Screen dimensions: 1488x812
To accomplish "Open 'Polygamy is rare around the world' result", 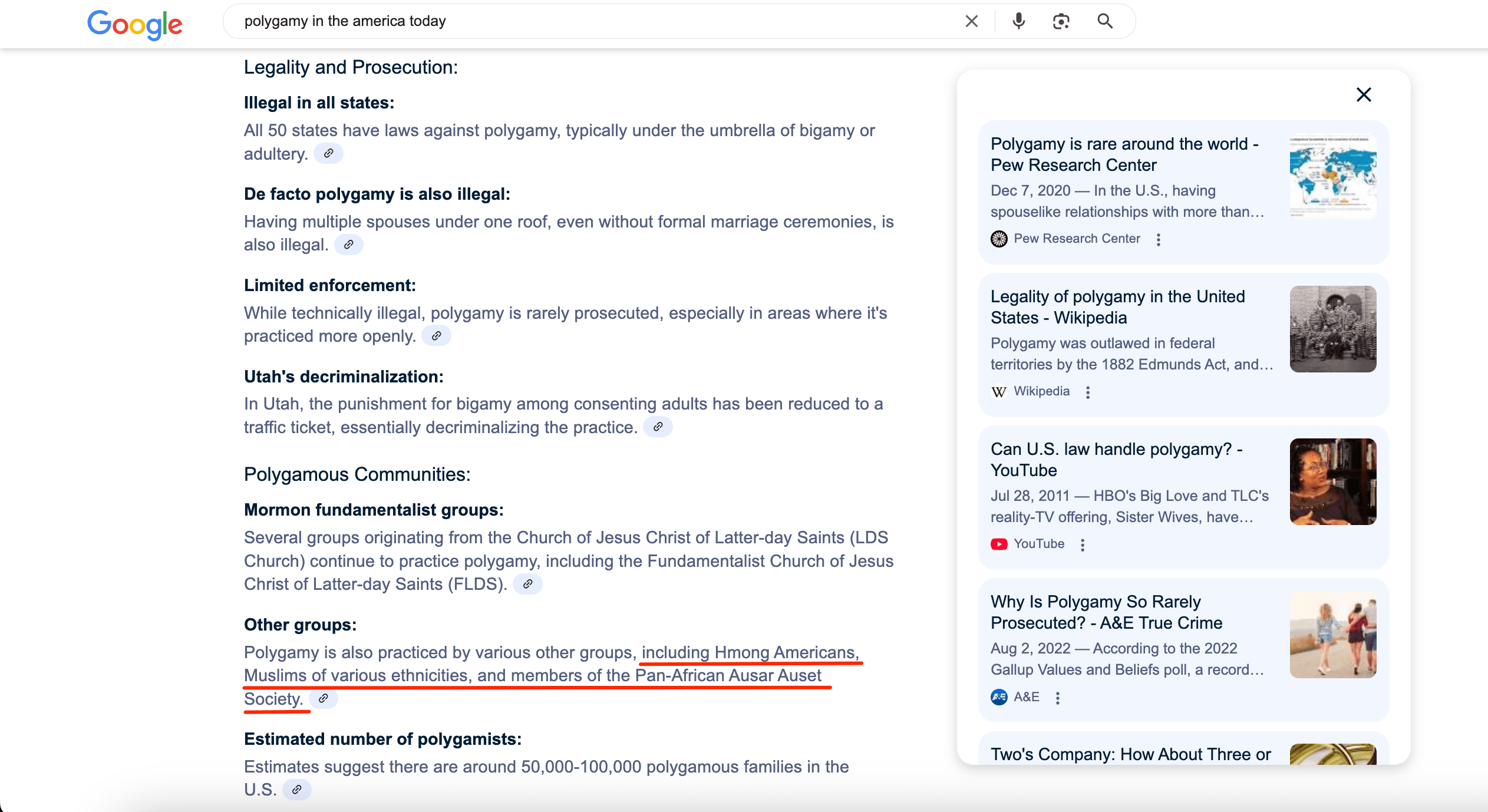I will pyautogui.click(x=1124, y=154).
